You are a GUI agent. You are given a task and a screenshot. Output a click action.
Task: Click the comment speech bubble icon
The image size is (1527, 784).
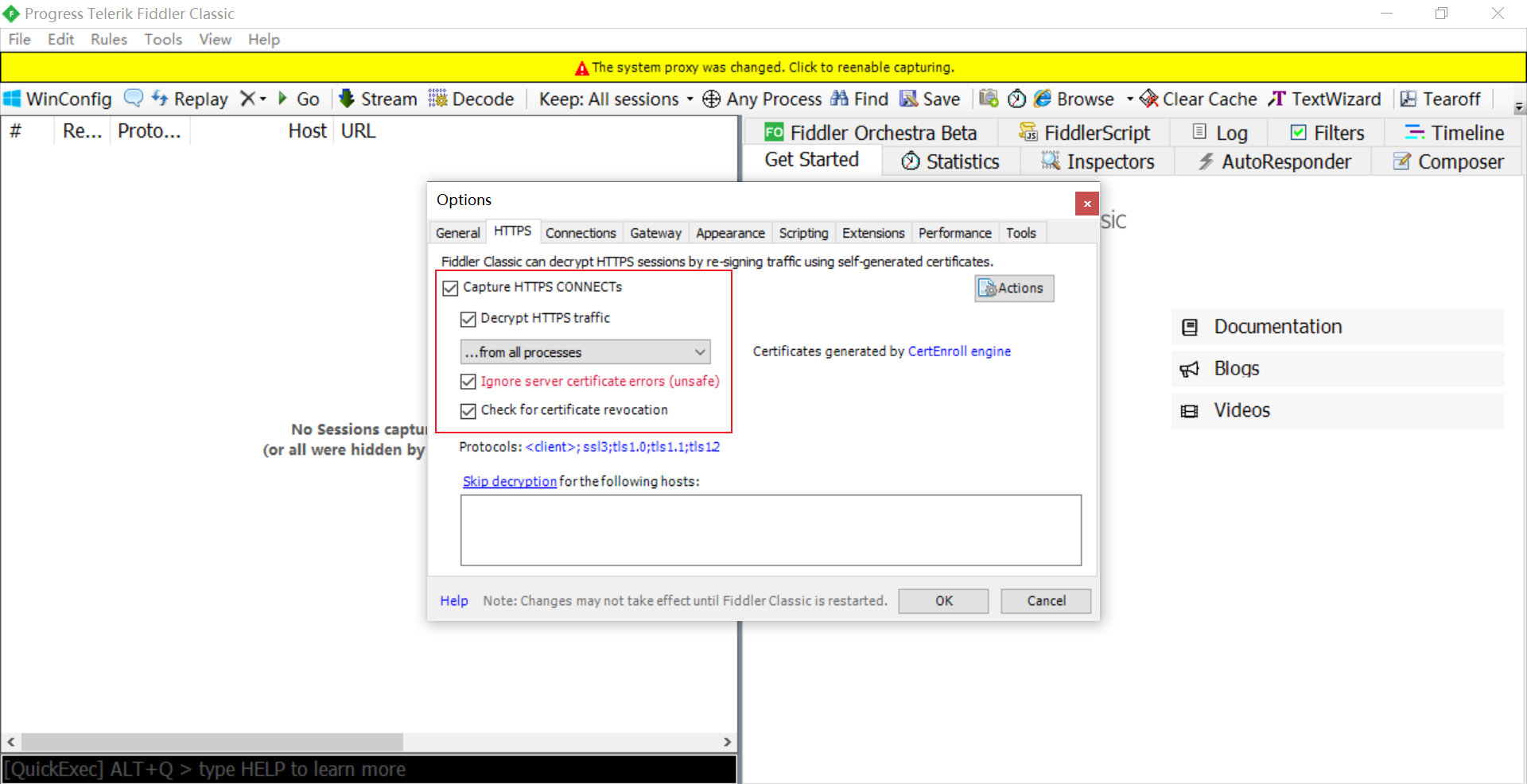pos(134,99)
